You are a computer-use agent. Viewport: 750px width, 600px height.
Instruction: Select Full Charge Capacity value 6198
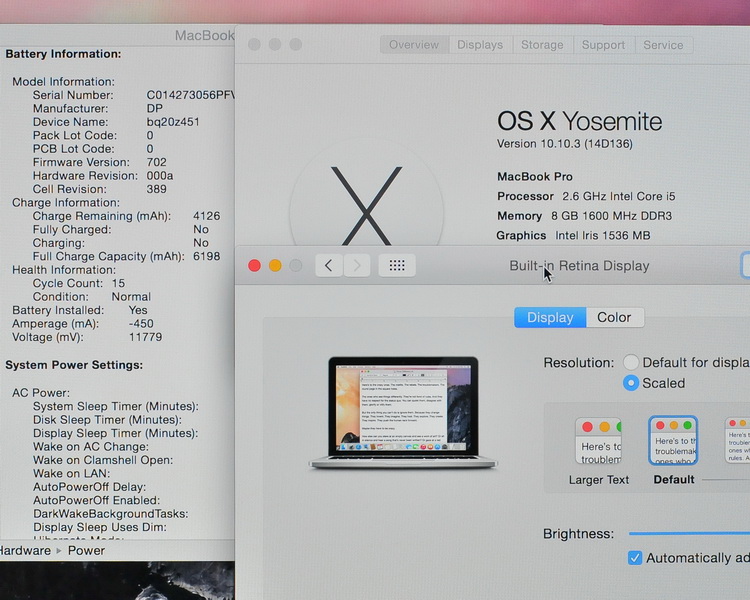[207, 256]
